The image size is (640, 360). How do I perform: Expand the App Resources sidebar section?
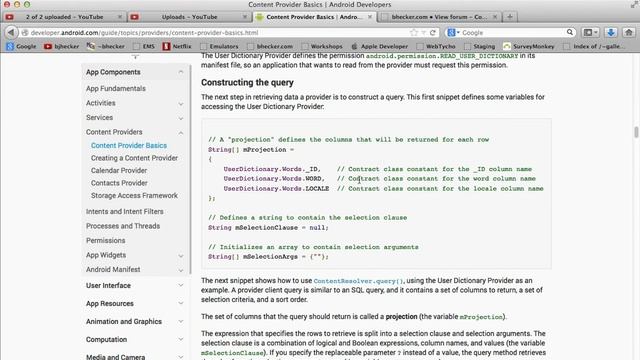click(x=180, y=304)
